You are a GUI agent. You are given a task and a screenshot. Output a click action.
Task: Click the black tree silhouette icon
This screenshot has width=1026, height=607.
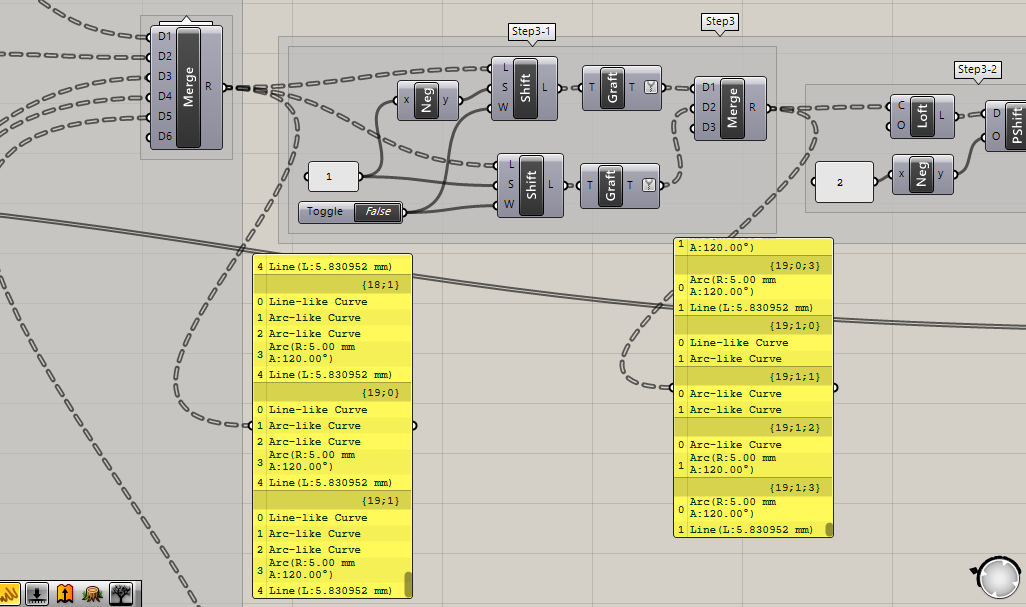122,593
